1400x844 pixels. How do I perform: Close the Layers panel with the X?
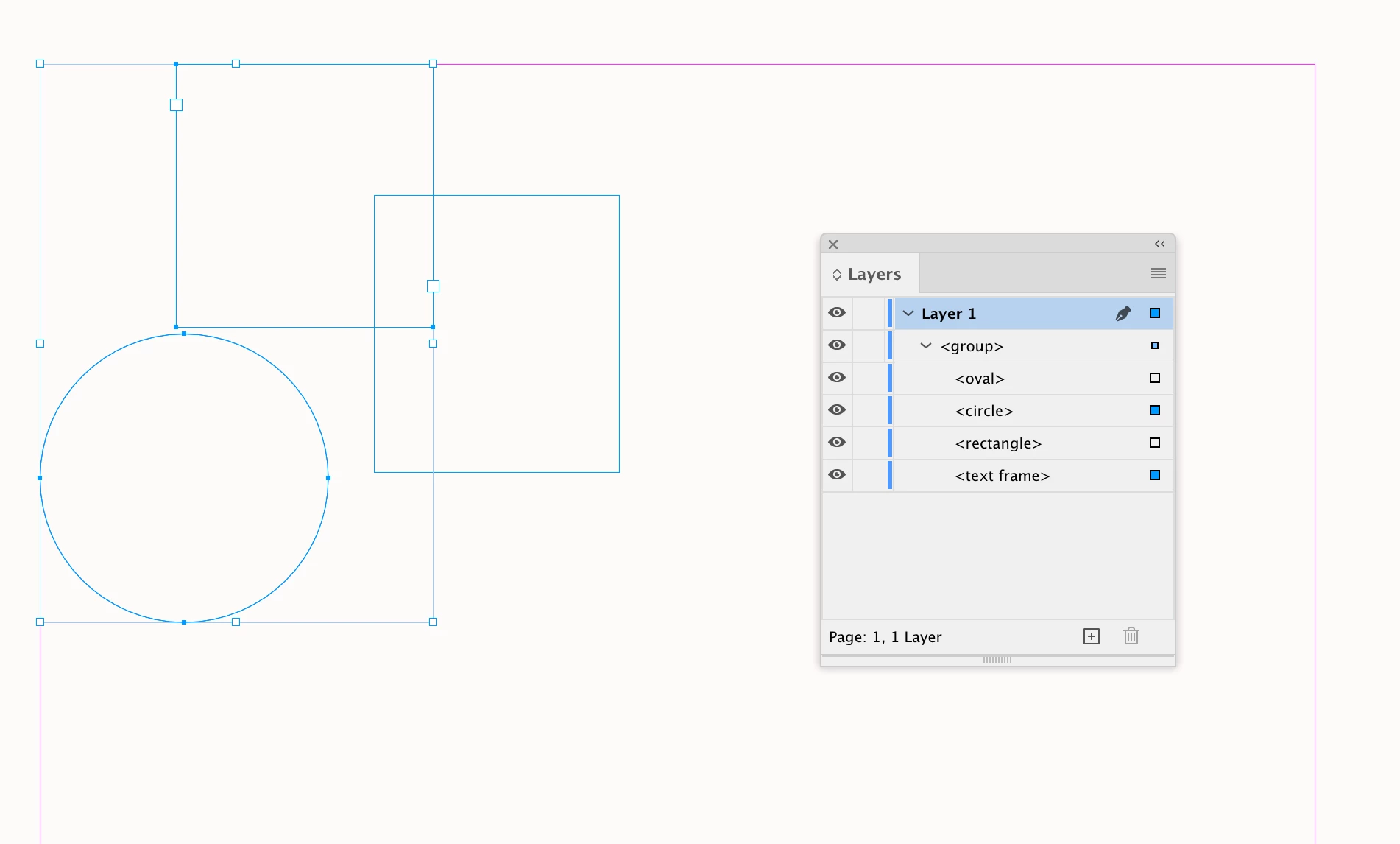pos(833,245)
